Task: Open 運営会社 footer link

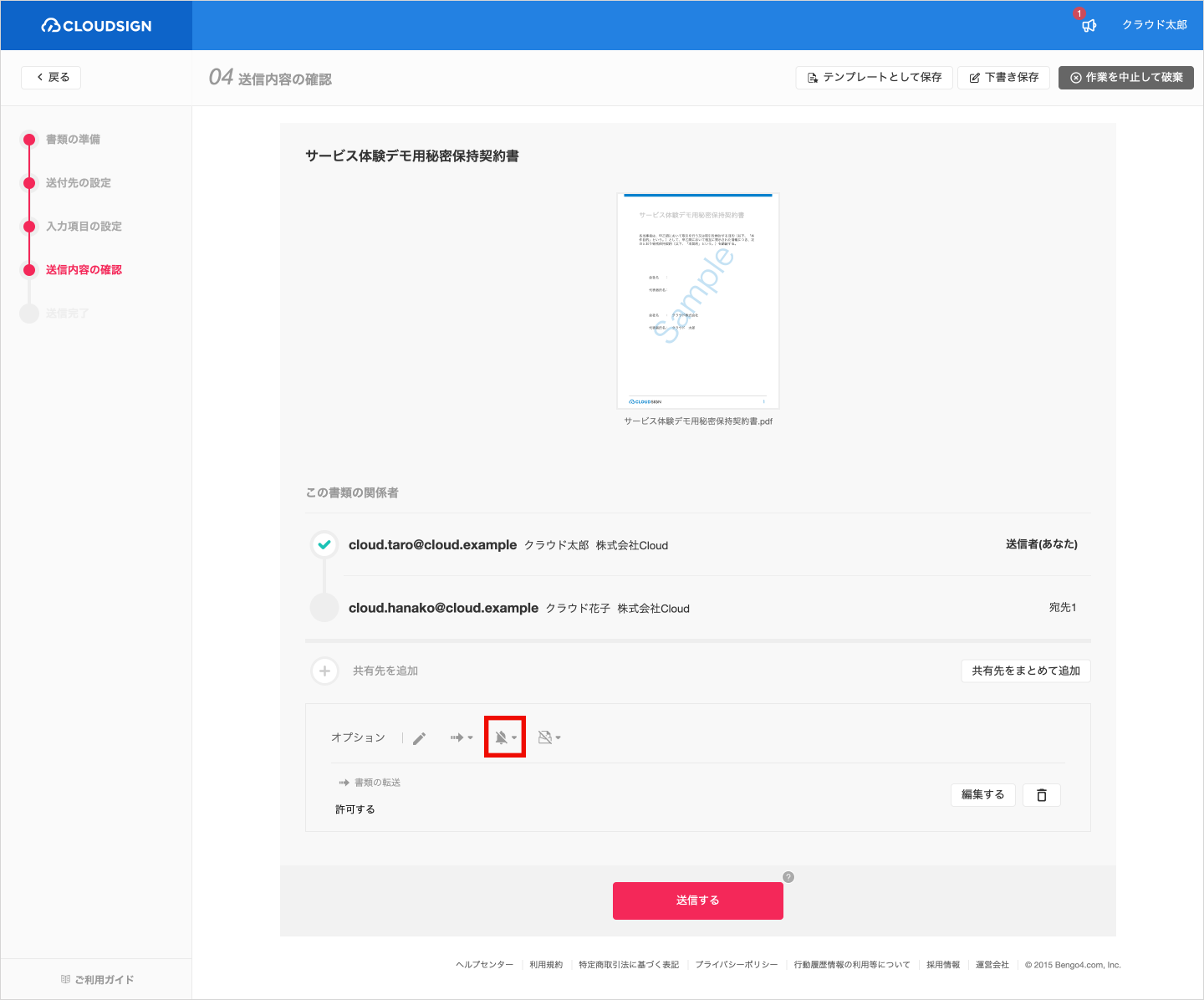Action: [x=992, y=965]
